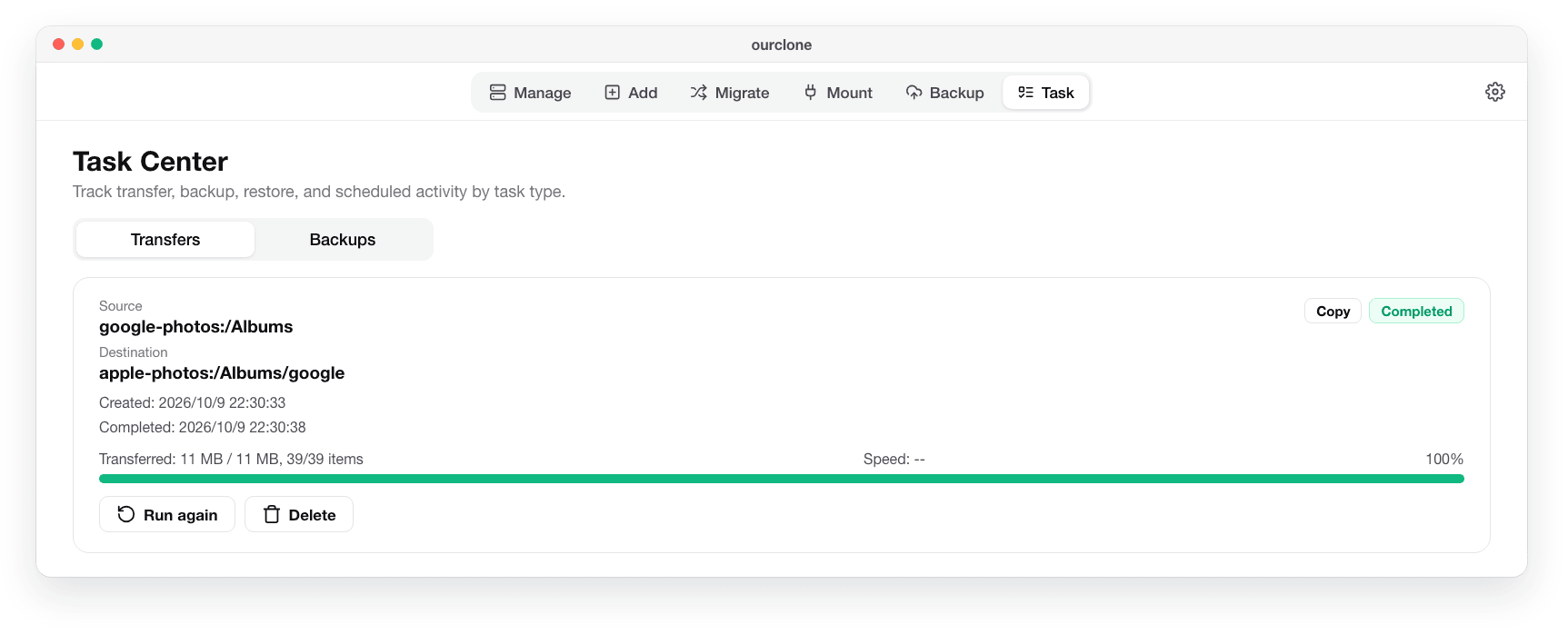Image resolution: width=1568 pixels, height=634 pixels.
Task: Click the Task Center heading
Action: point(150,162)
